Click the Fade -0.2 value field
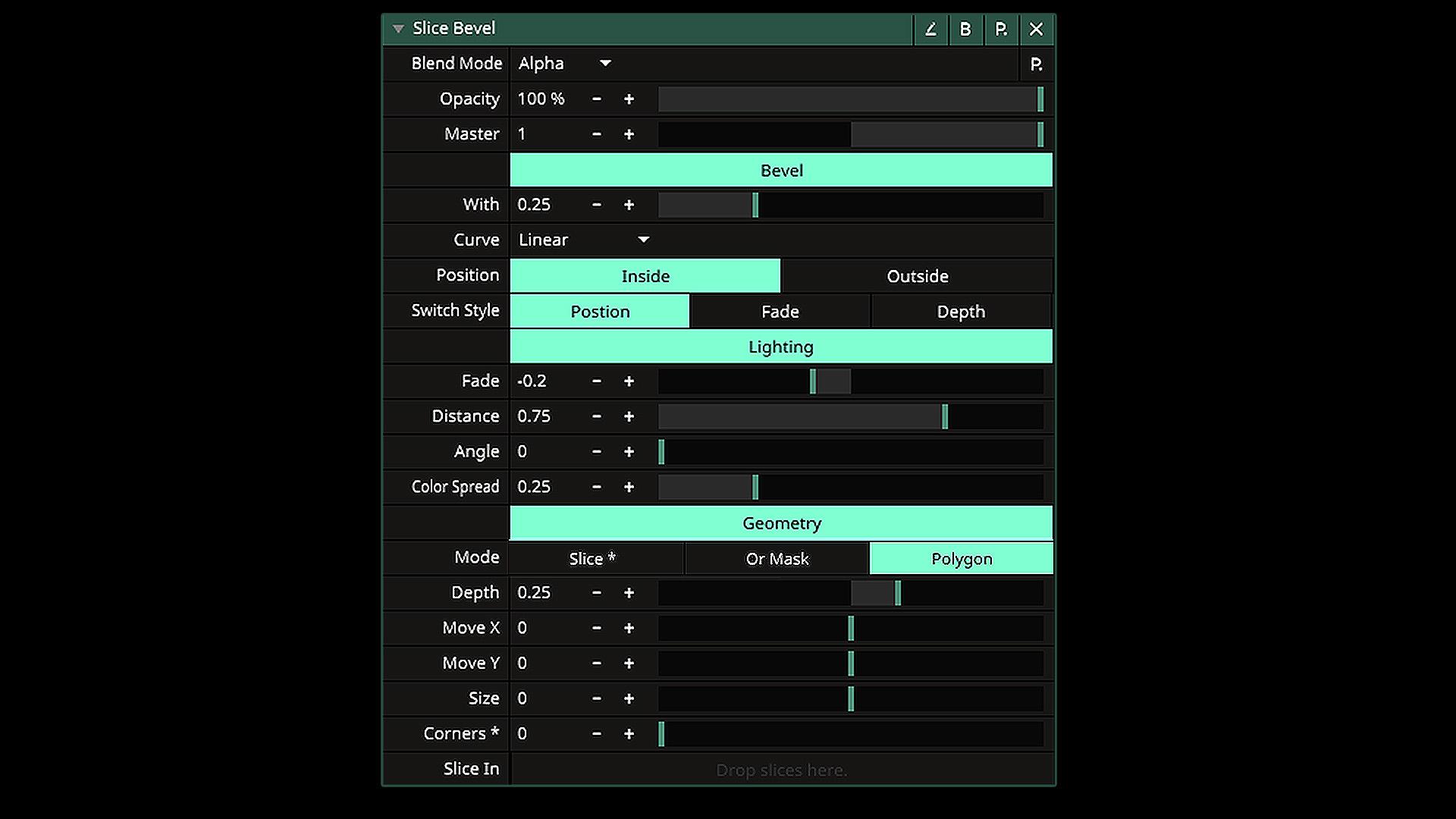The height and width of the screenshot is (819, 1456). tap(532, 381)
